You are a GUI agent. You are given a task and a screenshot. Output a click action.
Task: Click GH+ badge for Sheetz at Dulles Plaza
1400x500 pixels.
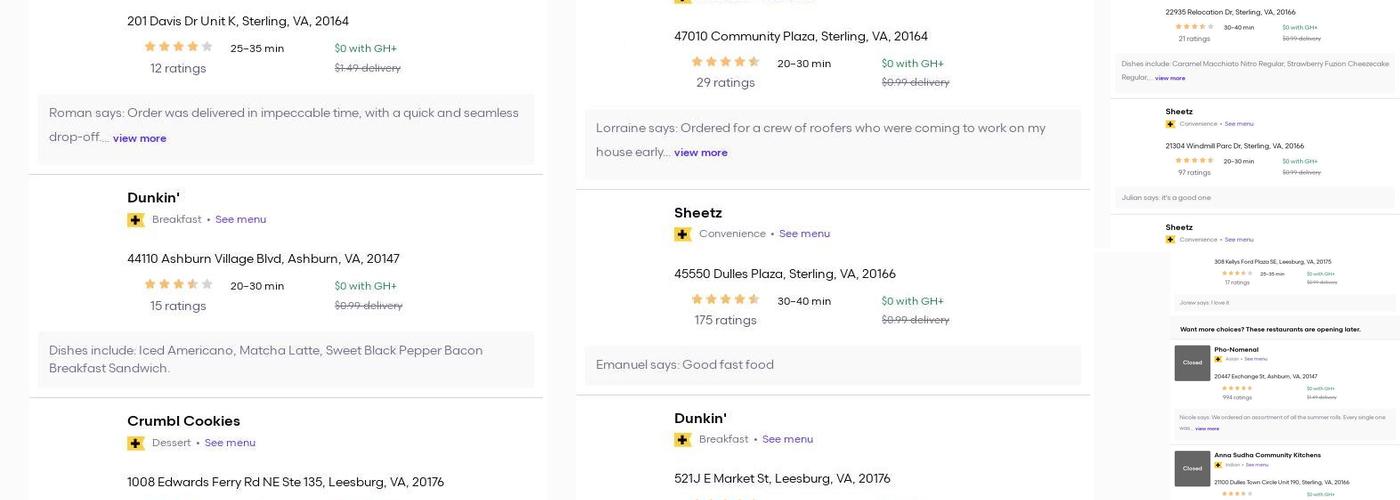(x=683, y=234)
